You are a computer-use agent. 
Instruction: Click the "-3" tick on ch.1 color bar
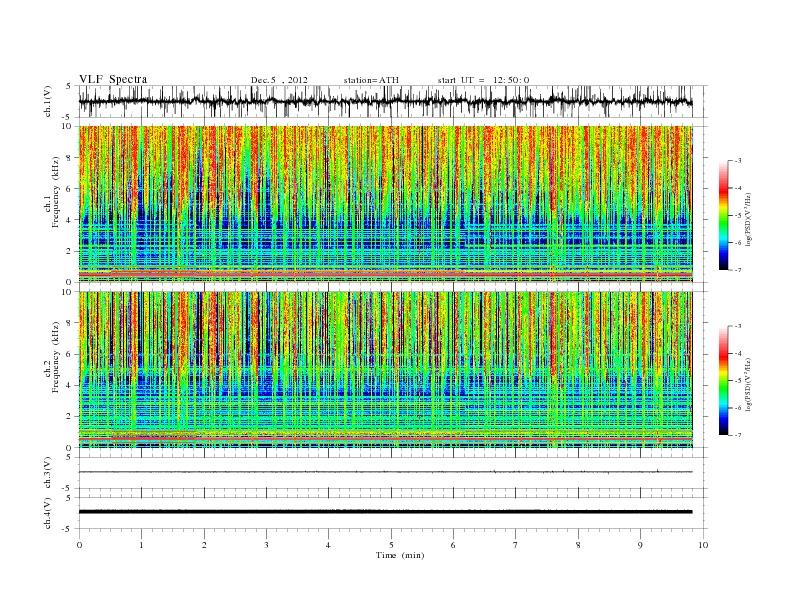click(738, 161)
